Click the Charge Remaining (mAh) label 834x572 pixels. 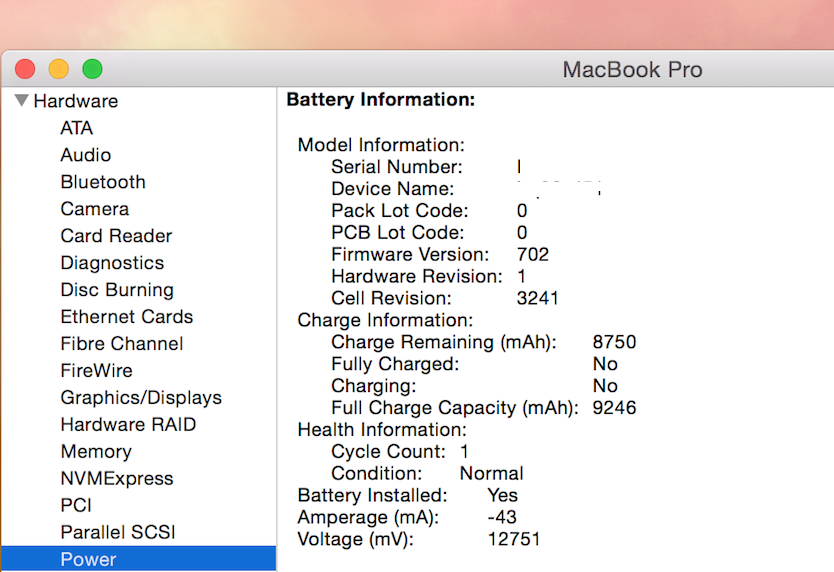click(x=444, y=342)
